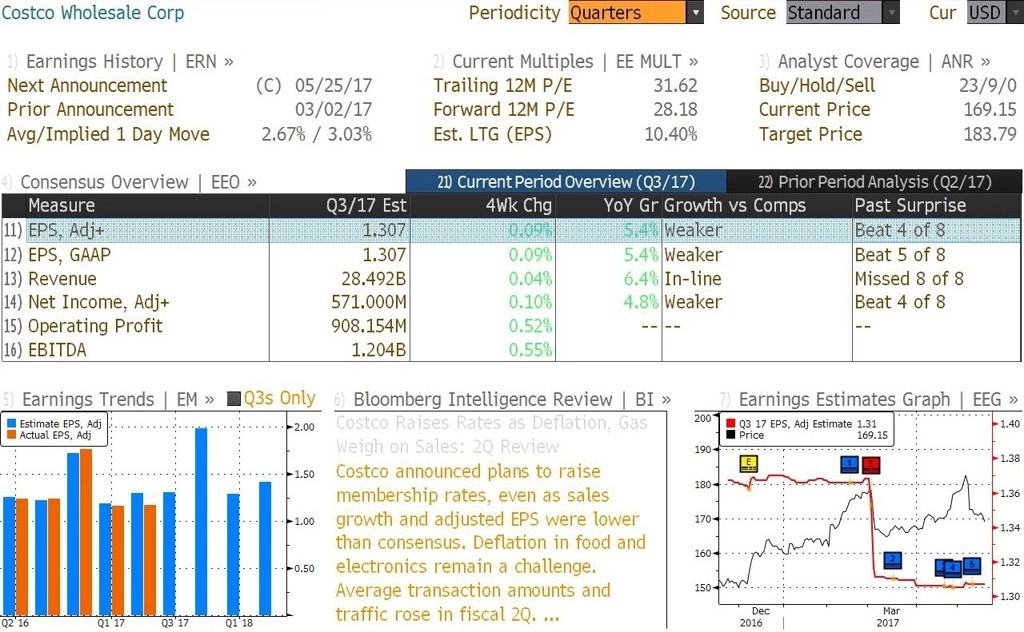
Task: Toggle the Q3s Only checkbox
Action: point(234,398)
